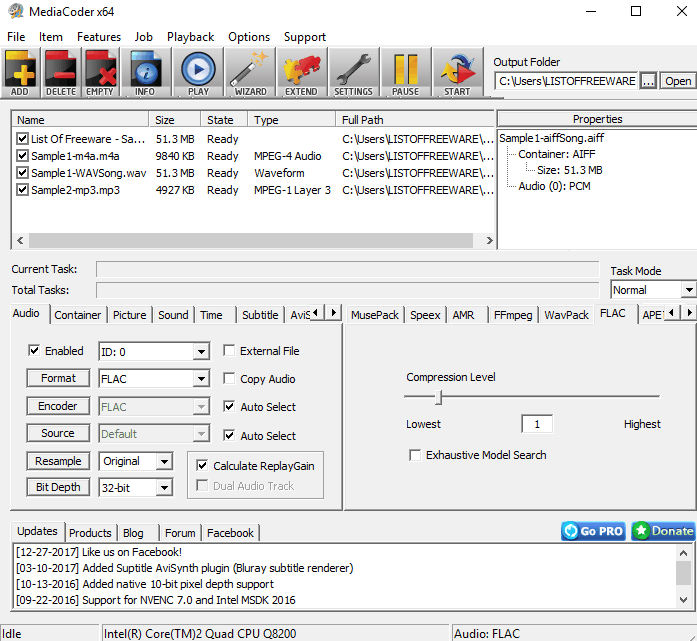Screen dimensions: 697x641
Task: Click the PLAY toolbar icon
Action: click(198, 73)
